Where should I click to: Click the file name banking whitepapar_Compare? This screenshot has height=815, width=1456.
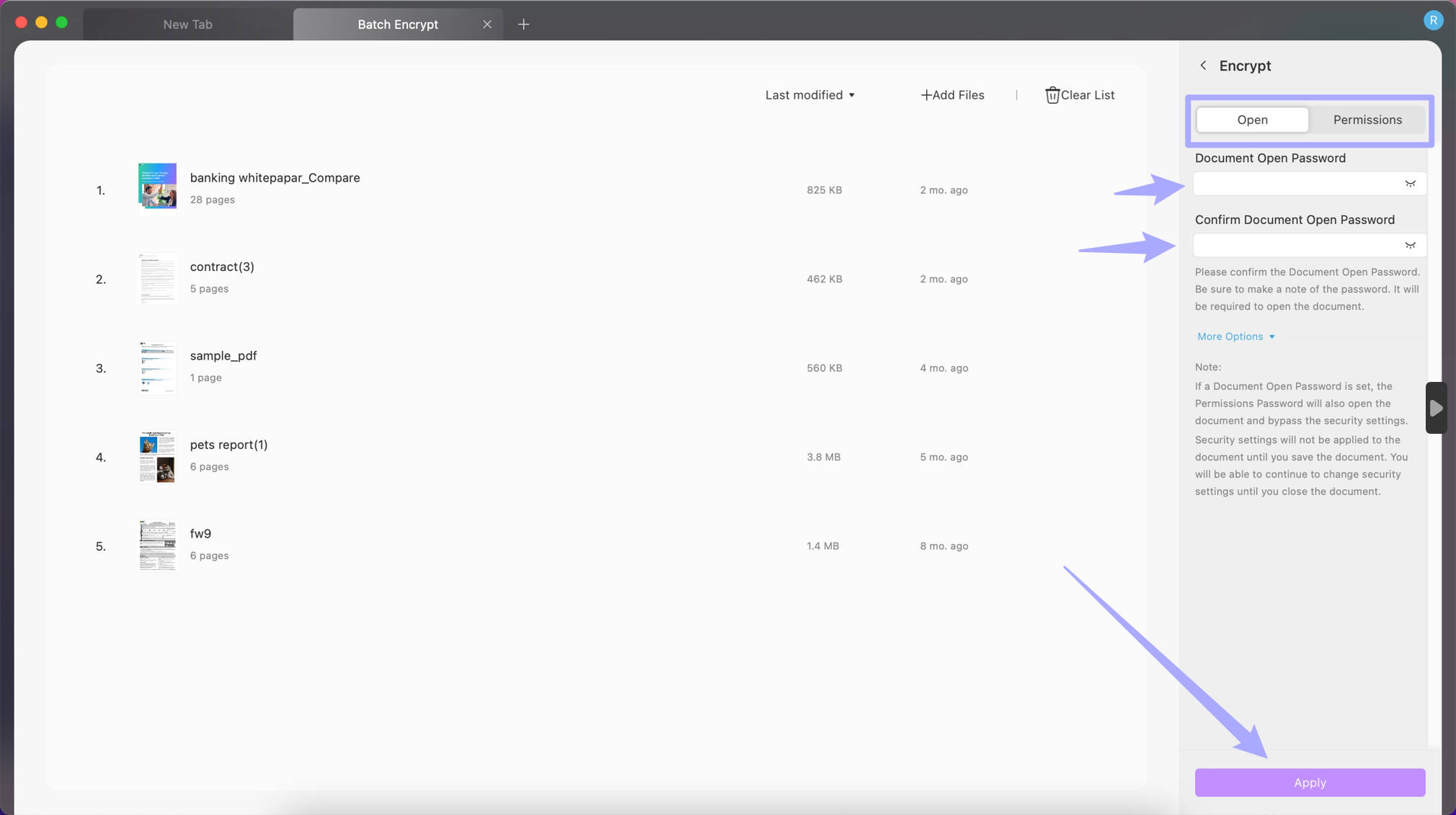pyautogui.click(x=275, y=178)
